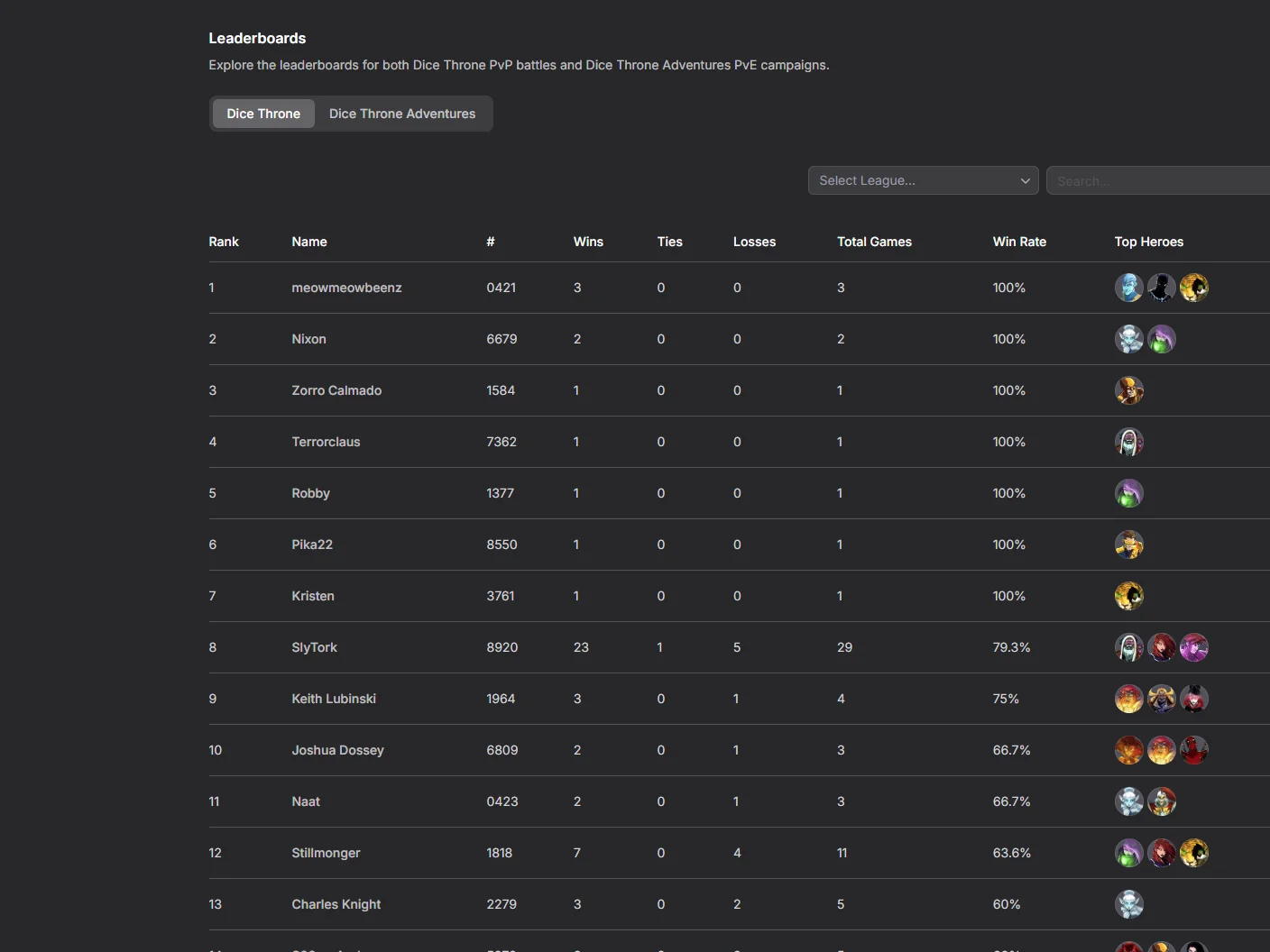
Task: Click the player name Zorro Calmado
Action: point(336,390)
